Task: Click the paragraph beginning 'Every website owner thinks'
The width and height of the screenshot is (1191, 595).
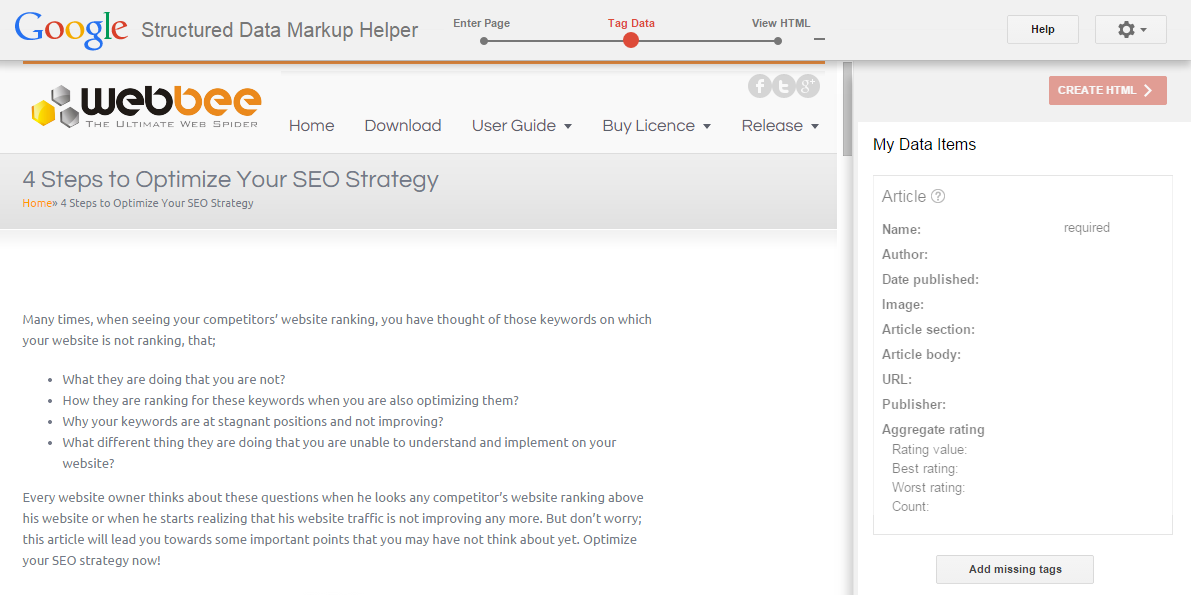Action: click(x=333, y=530)
